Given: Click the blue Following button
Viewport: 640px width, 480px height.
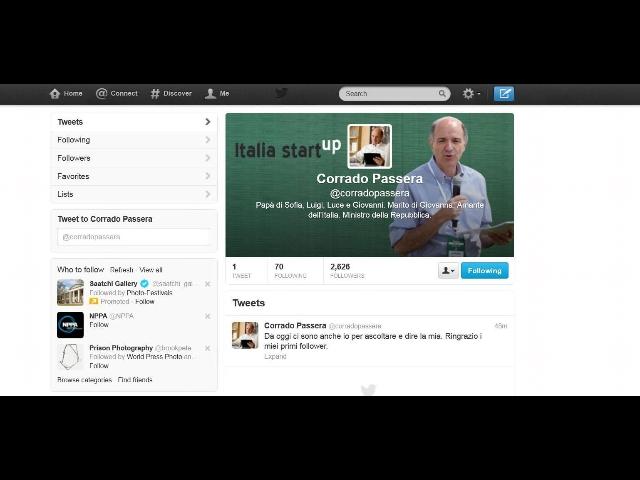Looking at the screenshot, I should [484, 270].
